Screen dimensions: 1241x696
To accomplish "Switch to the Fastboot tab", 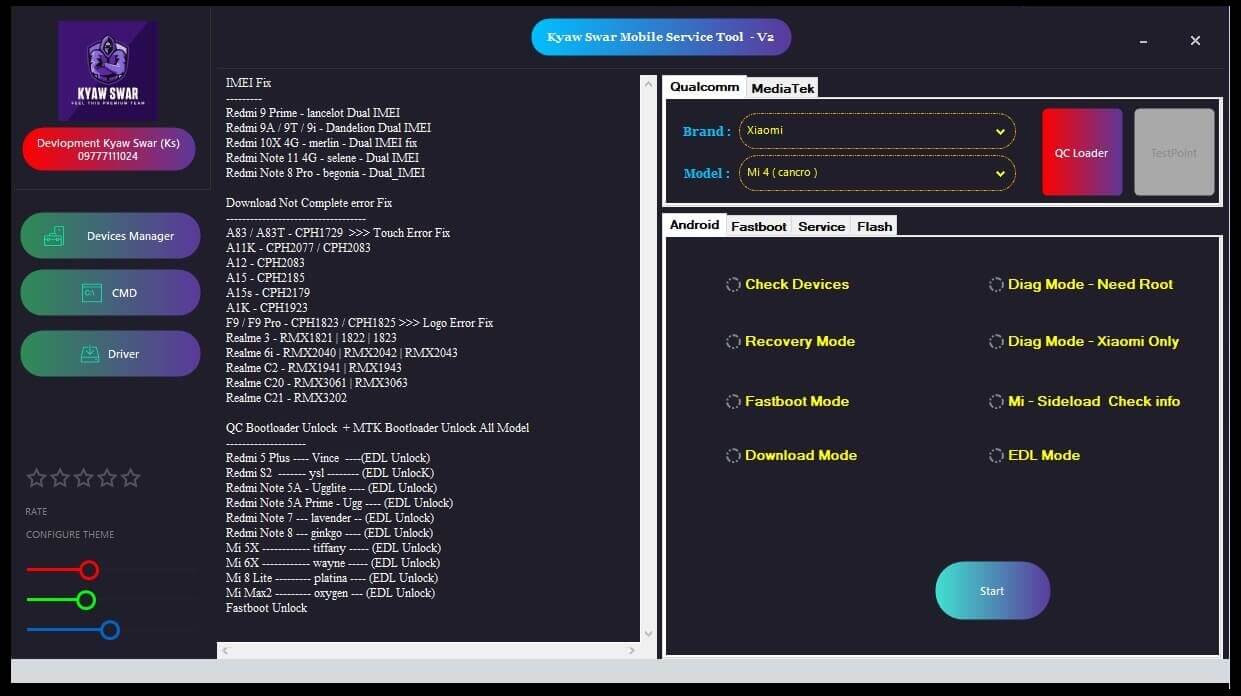I will (x=759, y=227).
